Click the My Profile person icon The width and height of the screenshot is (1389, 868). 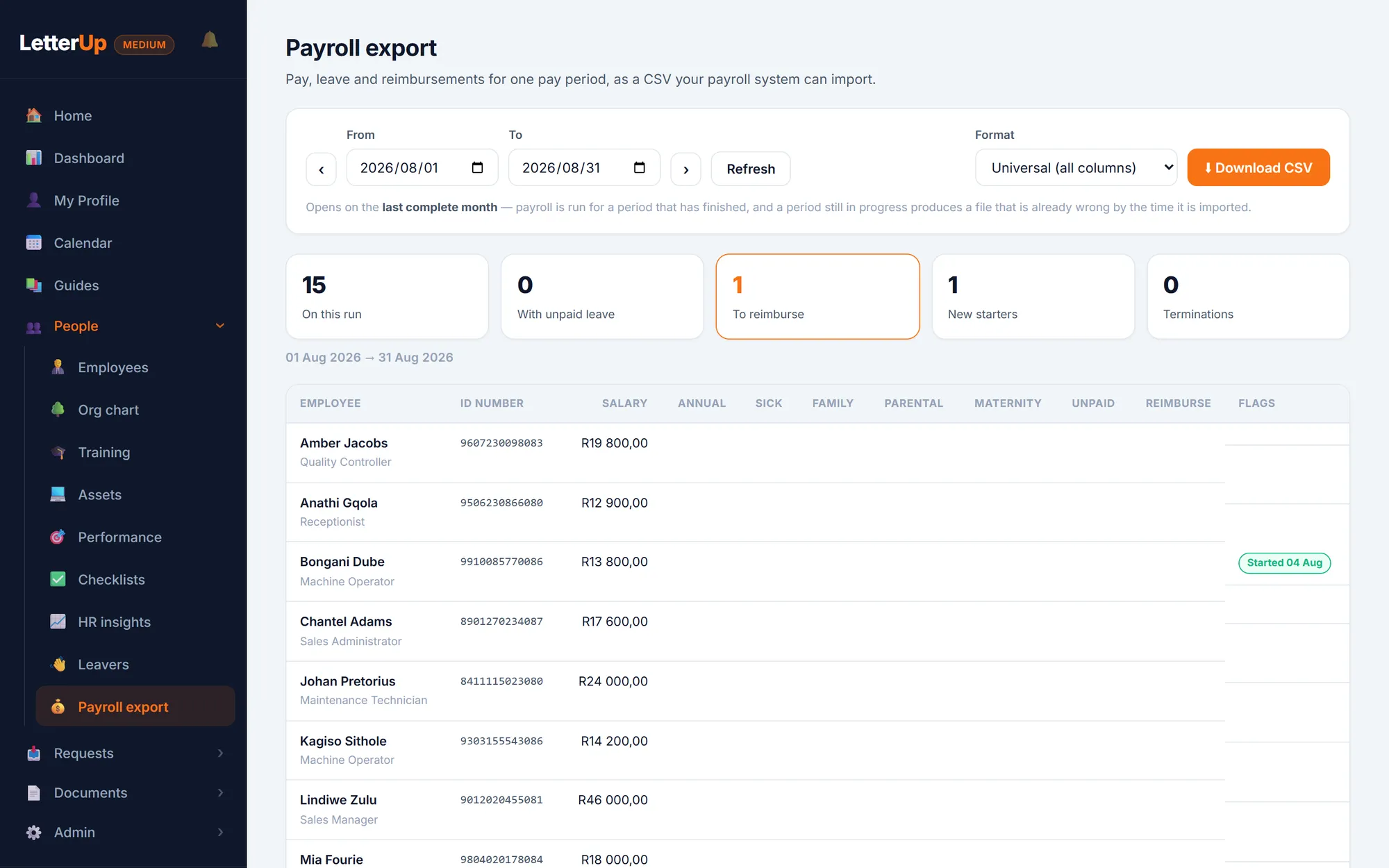pos(33,200)
